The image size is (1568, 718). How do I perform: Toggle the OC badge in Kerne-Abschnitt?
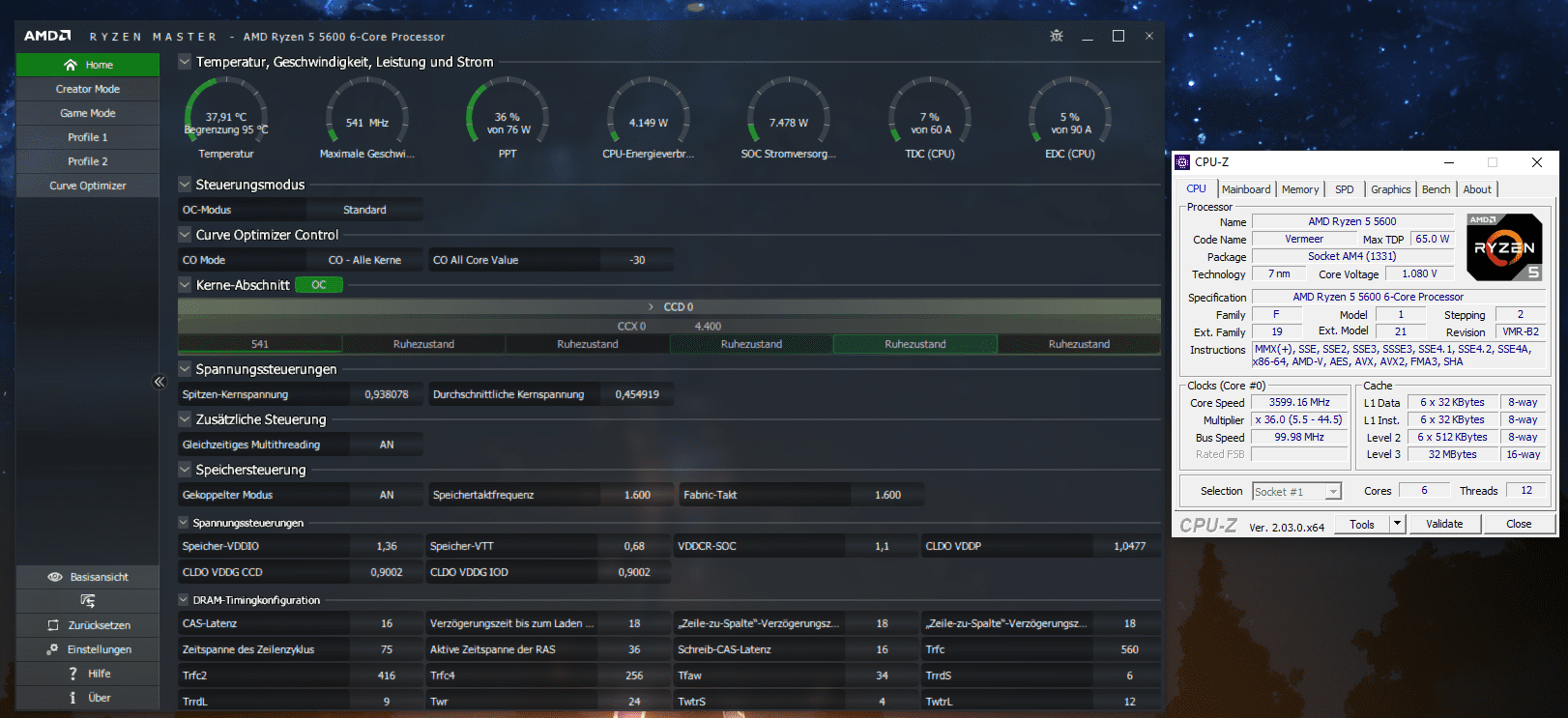(x=319, y=285)
